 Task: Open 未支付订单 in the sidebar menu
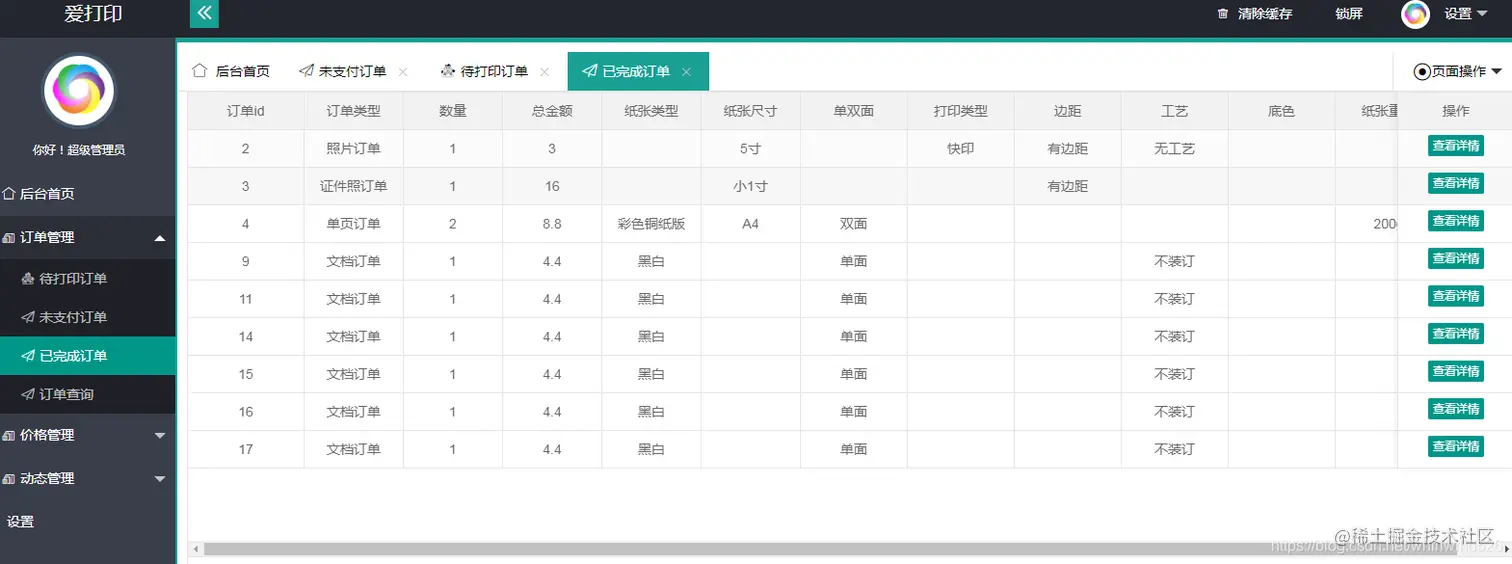88,317
